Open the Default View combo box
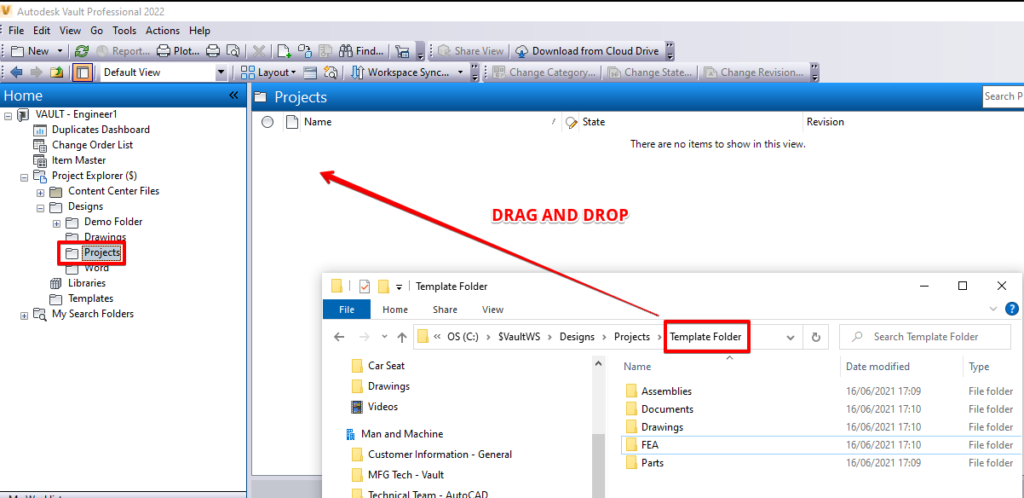1024x498 pixels. click(x=163, y=72)
